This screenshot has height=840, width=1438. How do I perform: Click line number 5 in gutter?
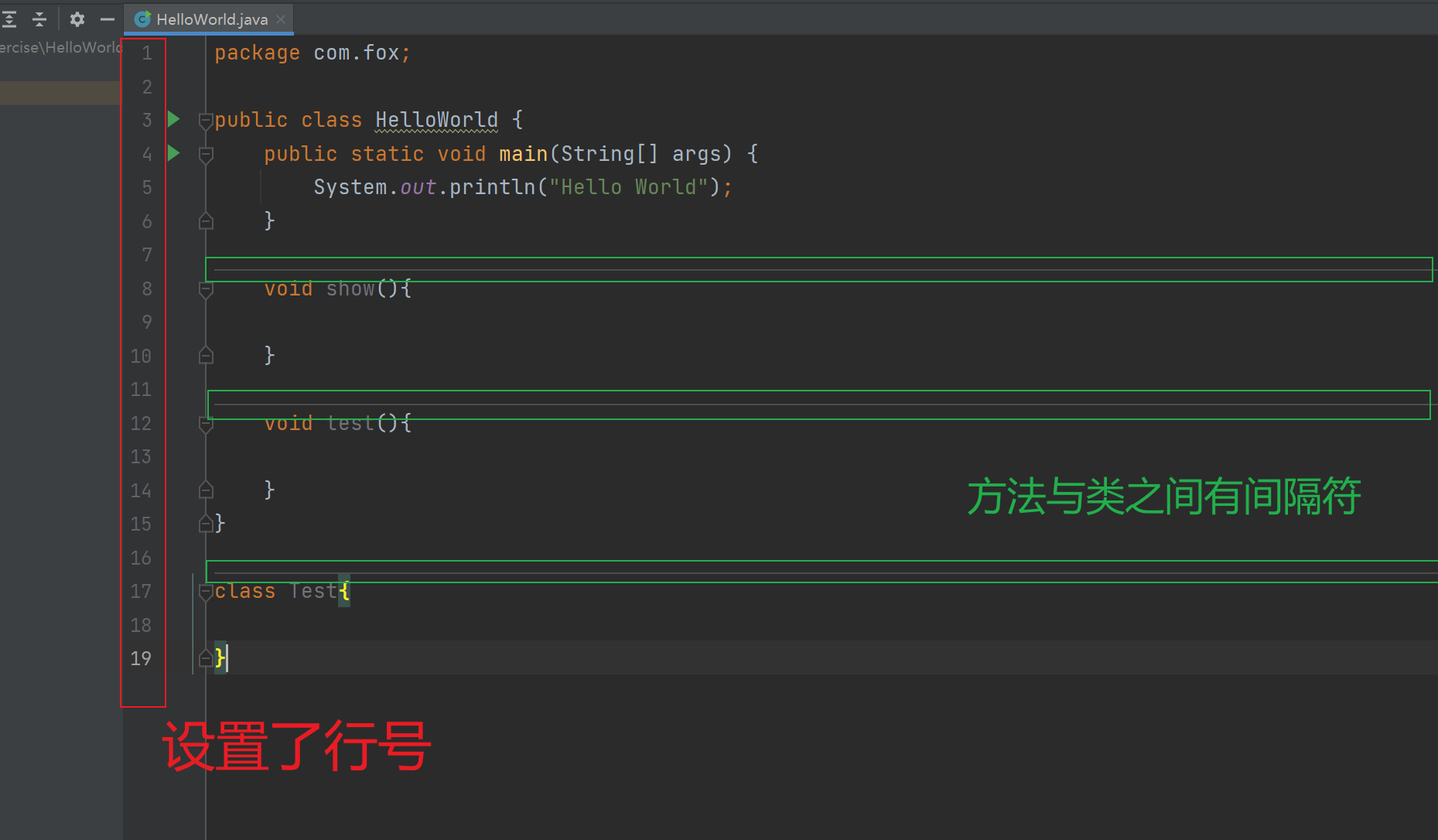coord(147,187)
